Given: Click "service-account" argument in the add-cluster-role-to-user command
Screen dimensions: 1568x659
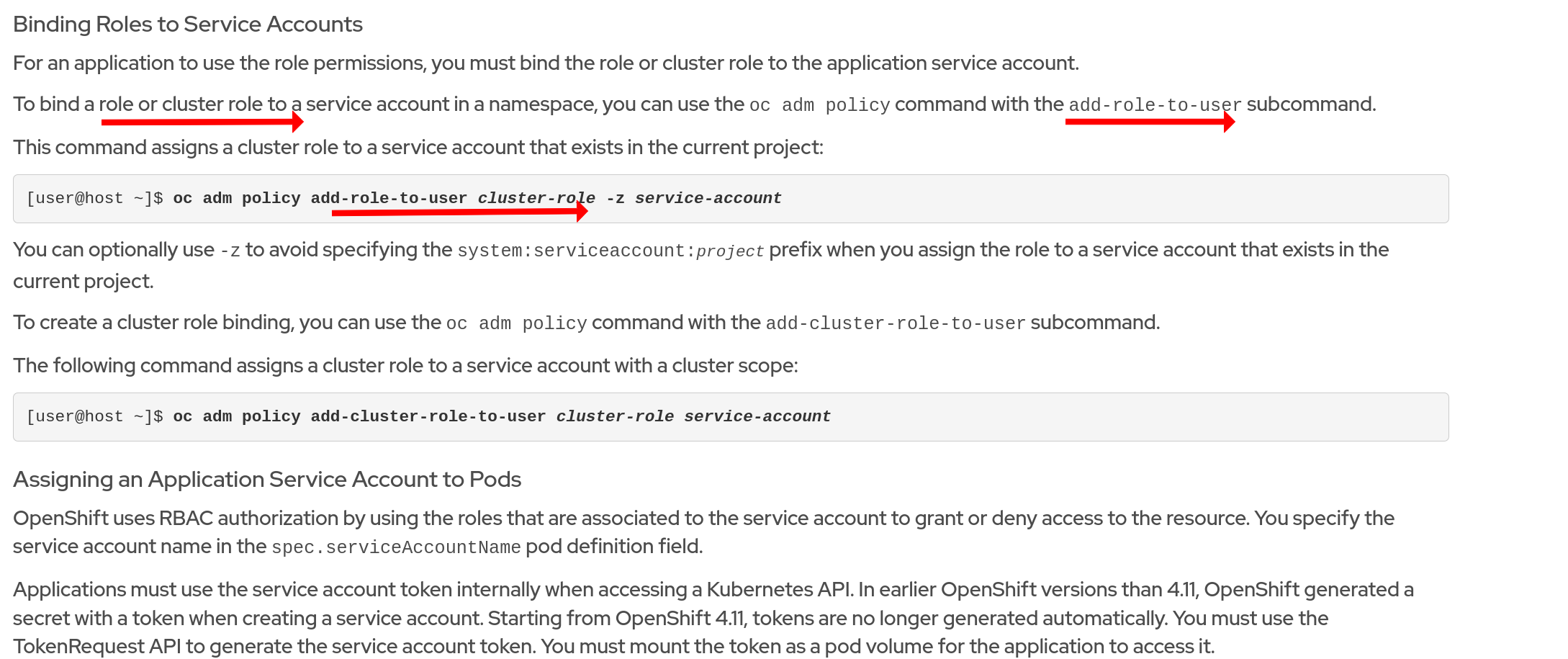Looking at the screenshot, I should pyautogui.click(x=757, y=416).
